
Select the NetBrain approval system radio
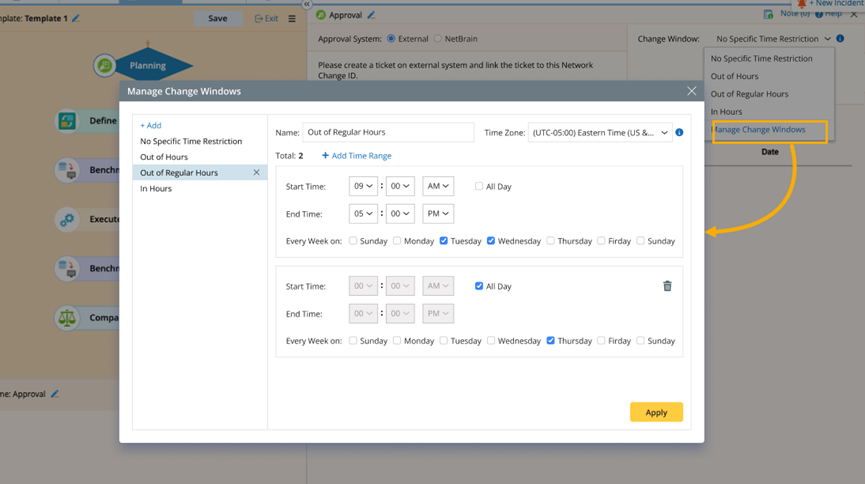(437, 39)
